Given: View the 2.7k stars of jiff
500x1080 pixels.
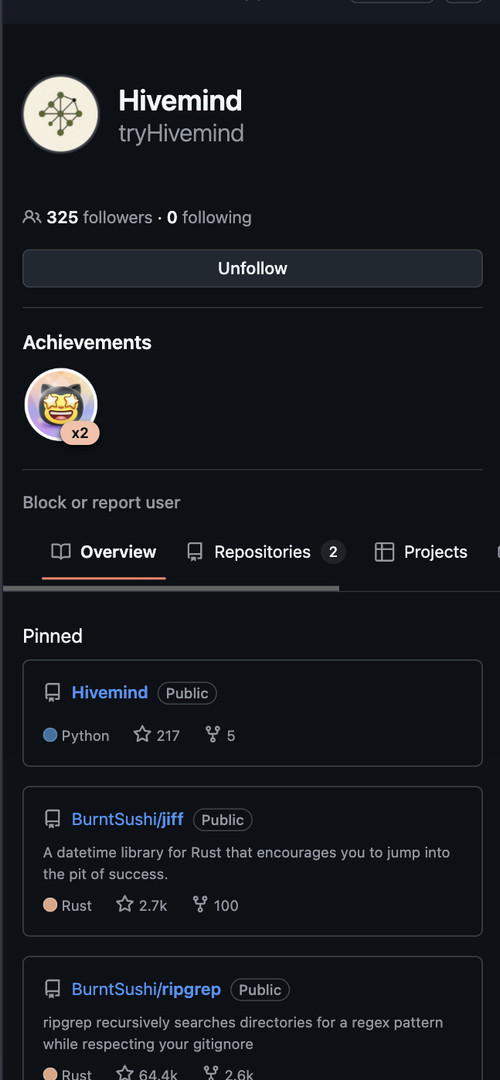Looking at the screenshot, I should (142, 905).
